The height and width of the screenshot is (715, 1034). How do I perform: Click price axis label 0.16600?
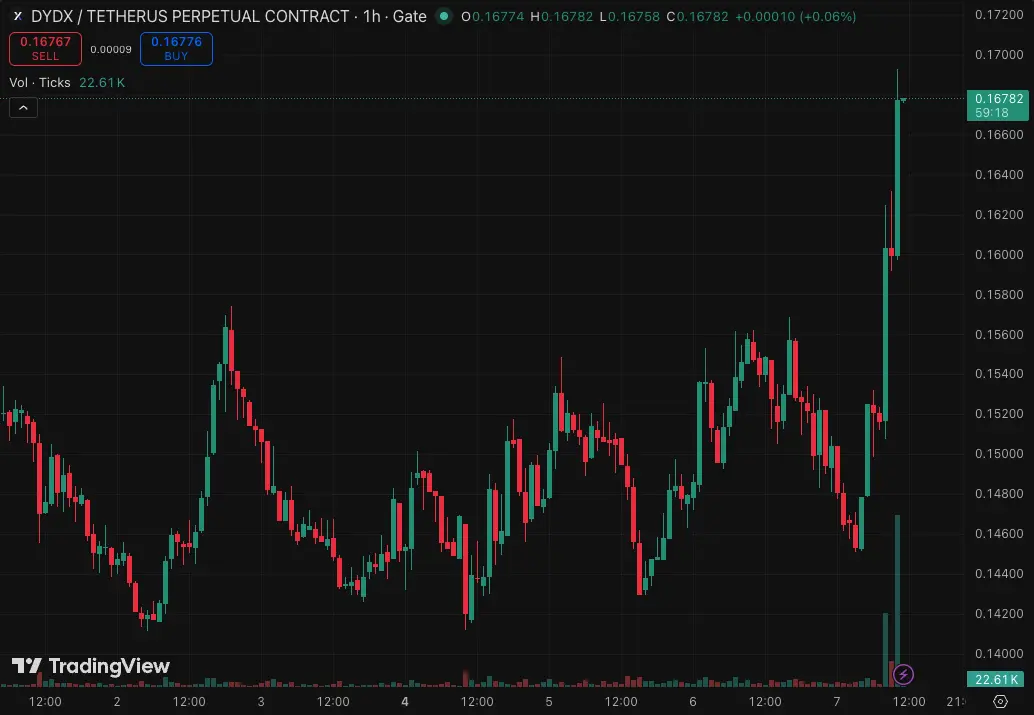pyautogui.click(x=999, y=135)
